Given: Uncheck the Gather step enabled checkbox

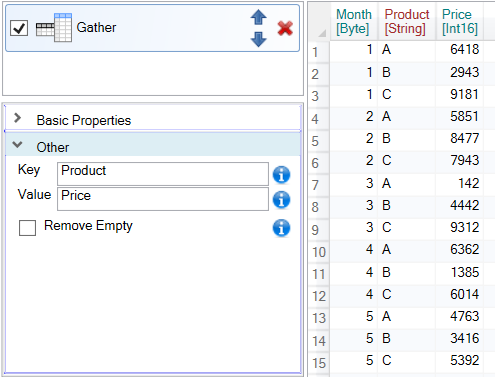Looking at the screenshot, I should (x=19, y=28).
